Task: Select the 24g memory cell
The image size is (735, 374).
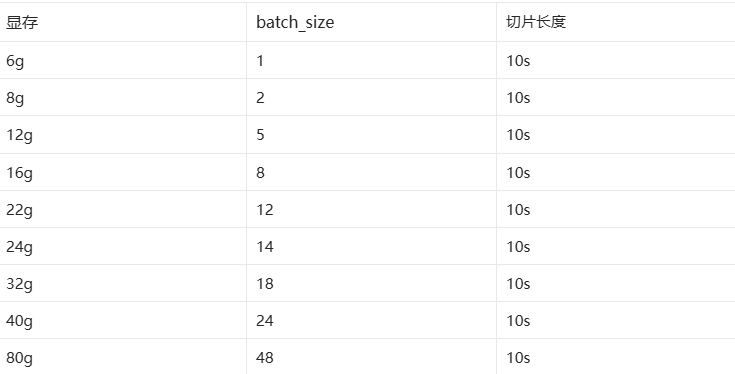Action: point(19,247)
